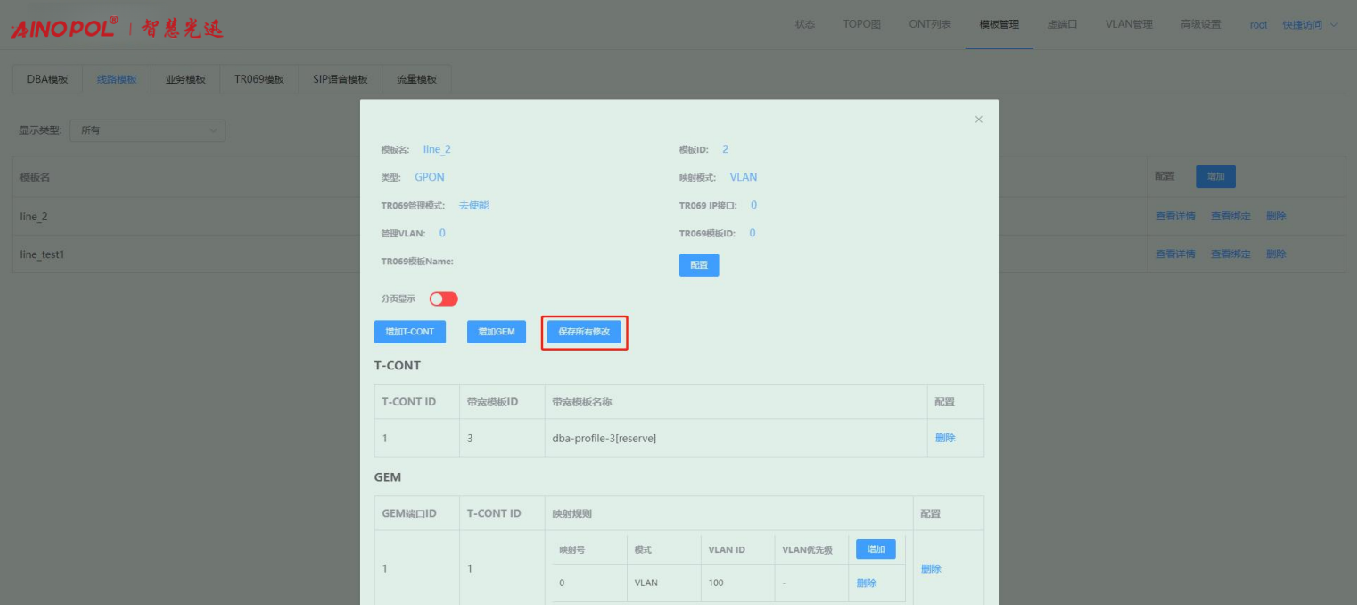
Task: Expand the 快捷访问 menu
Action: (1309, 25)
